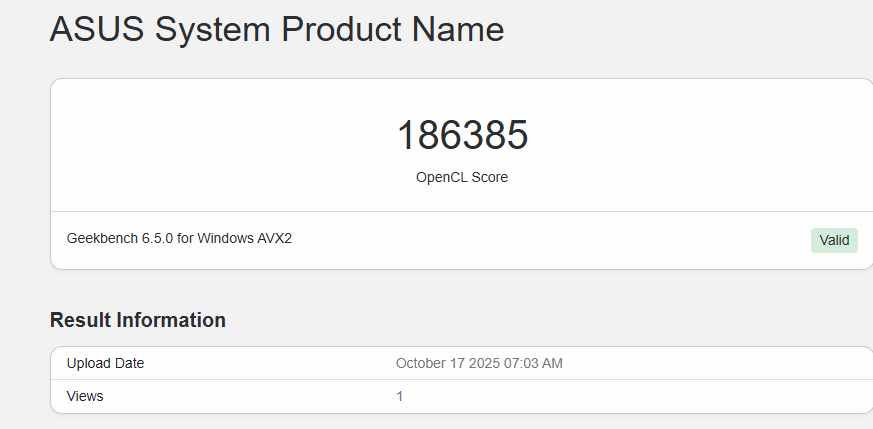Select the Upload Date row label
This screenshot has height=429, width=873.
click(105, 363)
